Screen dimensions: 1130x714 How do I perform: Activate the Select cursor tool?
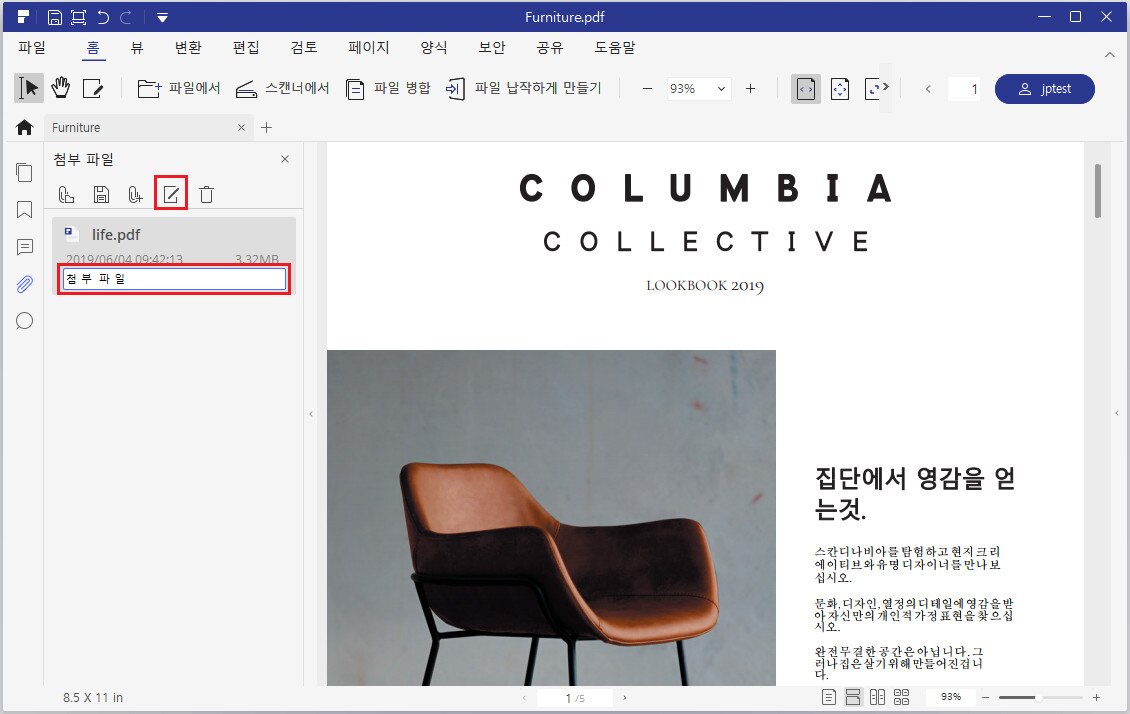(29, 89)
